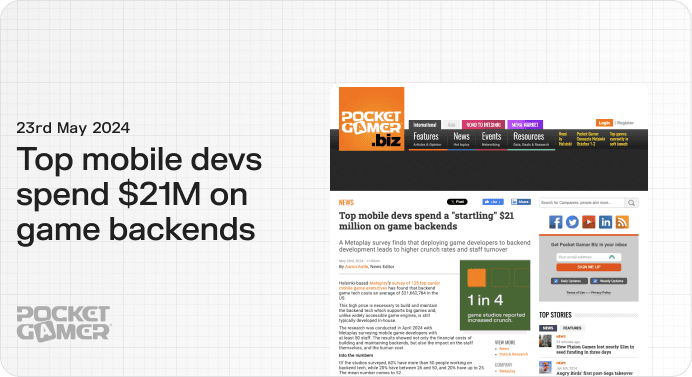The width and height of the screenshot is (692, 377).
Task: Click the Register link
Action: click(625, 123)
